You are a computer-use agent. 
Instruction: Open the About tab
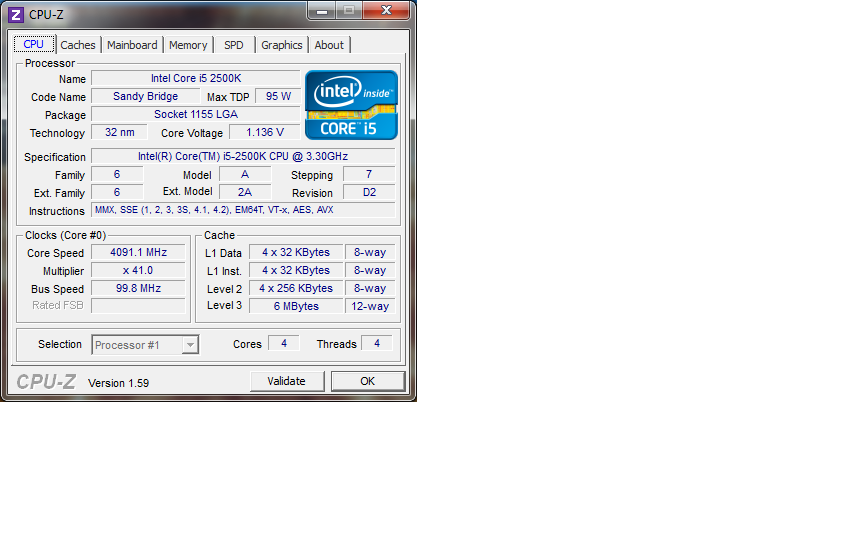329,45
